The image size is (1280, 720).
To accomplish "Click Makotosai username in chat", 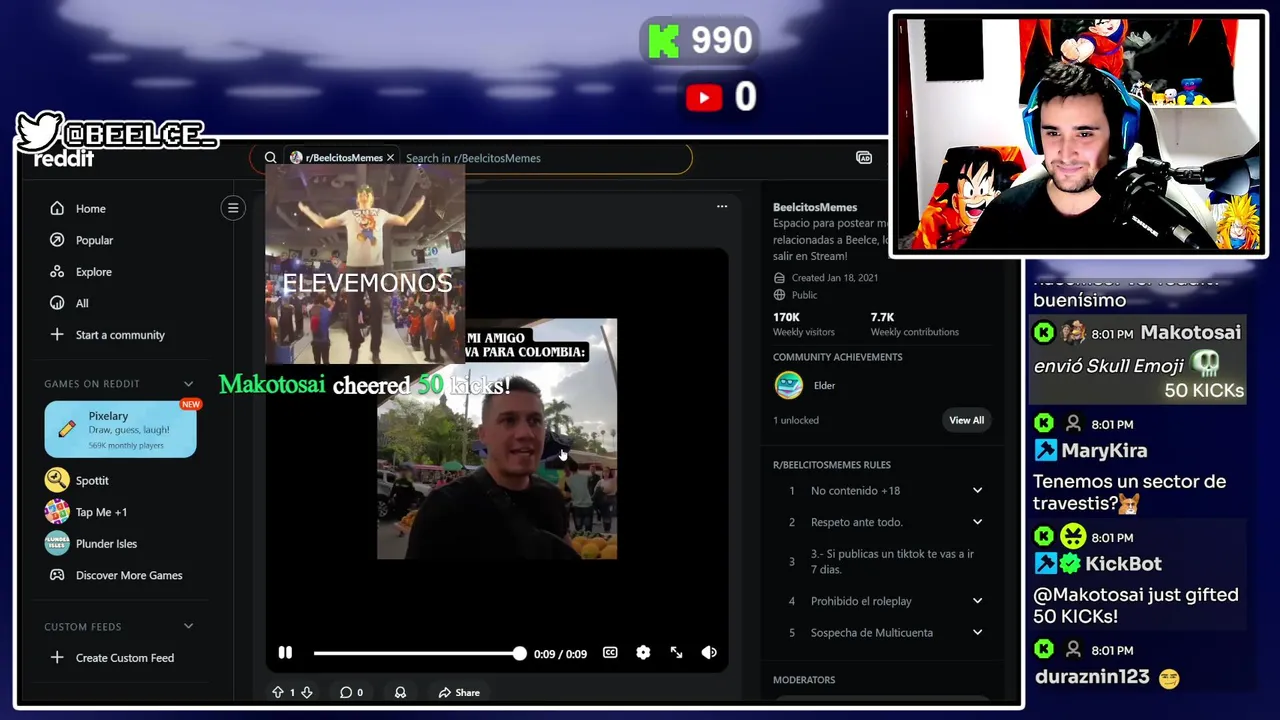I will pyautogui.click(x=1190, y=333).
